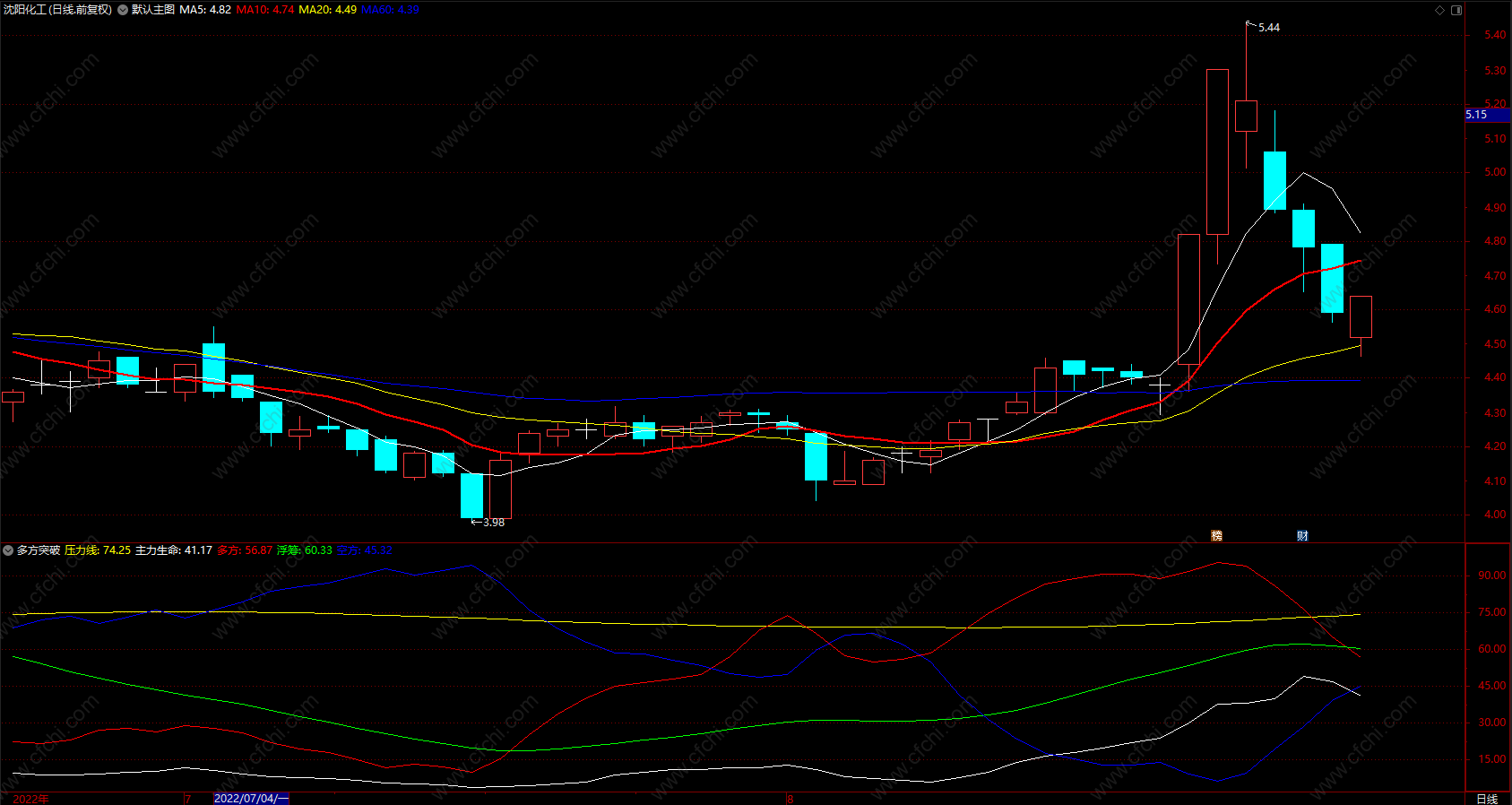Click the 空方: 45.32 indicator label
The image size is (1512, 805).
point(364,550)
